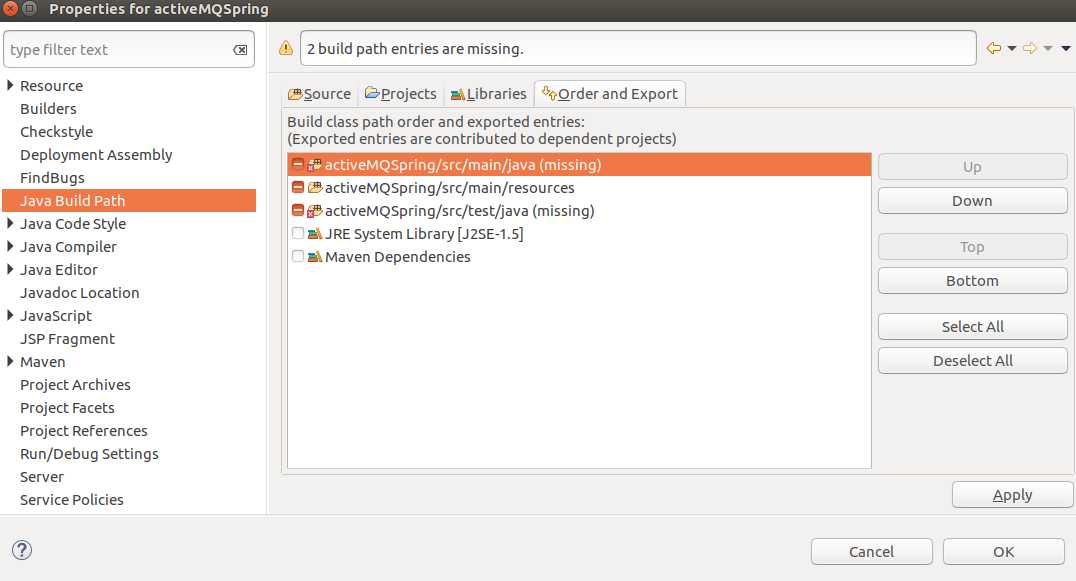Select the JRE System Library [J2SE-1.5] text

tap(424, 234)
